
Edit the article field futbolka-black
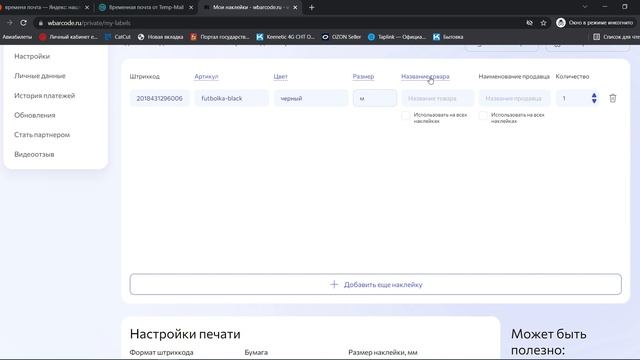coord(231,98)
